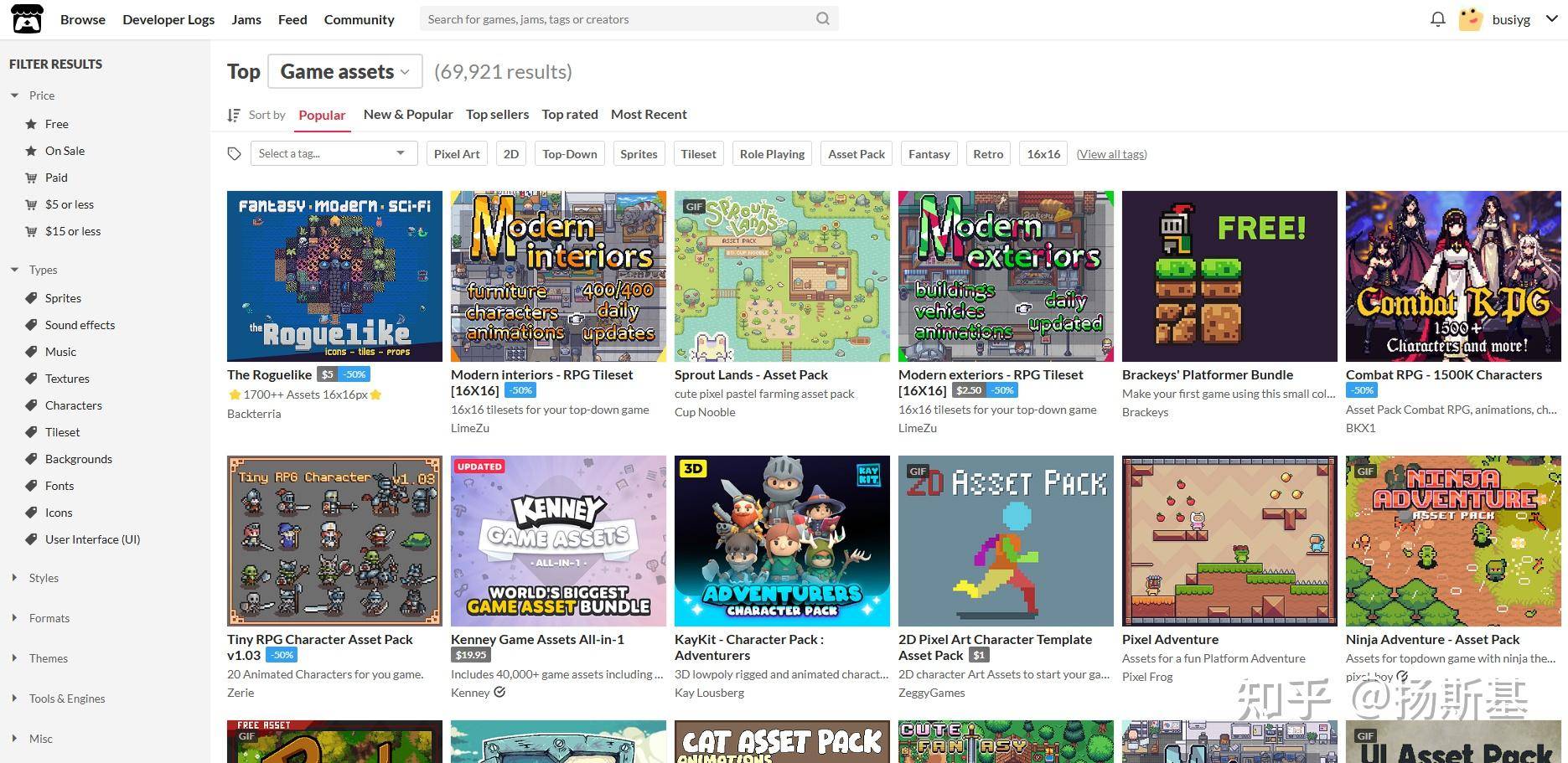Click the tag icon next to Sprites
Screen dimensions: 1568x763
pos(31,298)
